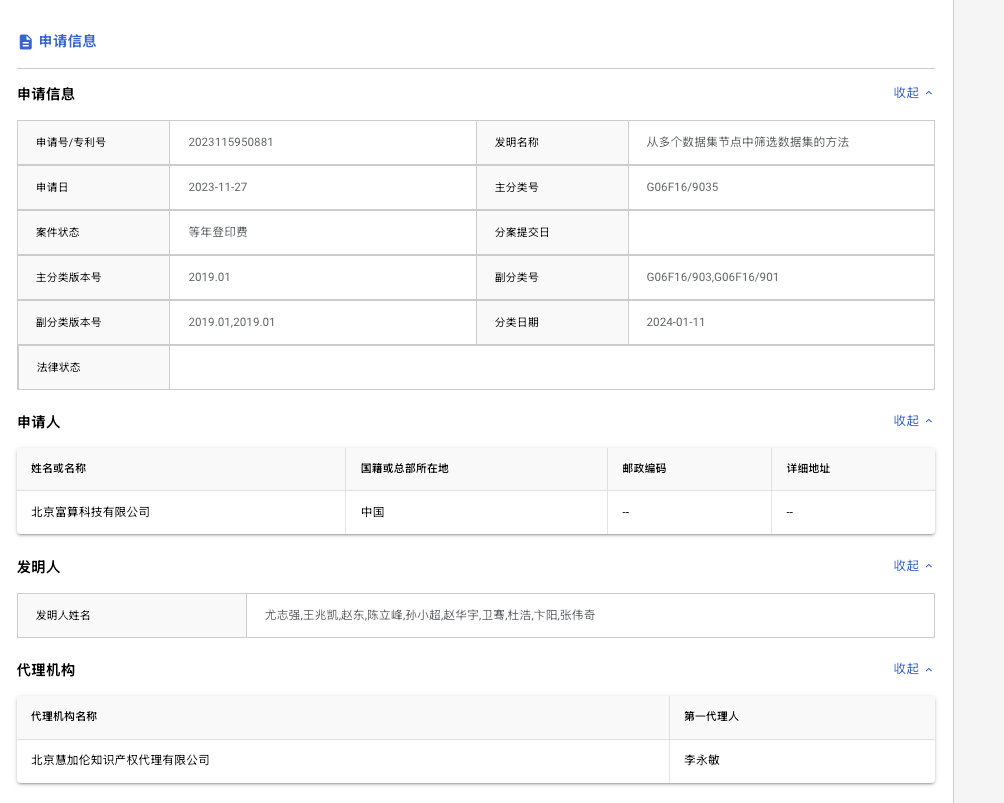Click the 法律状态 label cell

pos(93,367)
